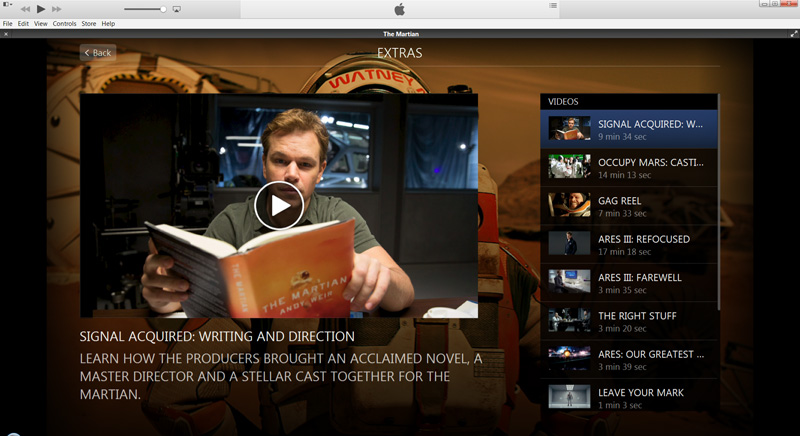The height and width of the screenshot is (436, 800).
Task: Click the 'OCCUPY MARS: CASTI...' title
Action: click(x=651, y=162)
